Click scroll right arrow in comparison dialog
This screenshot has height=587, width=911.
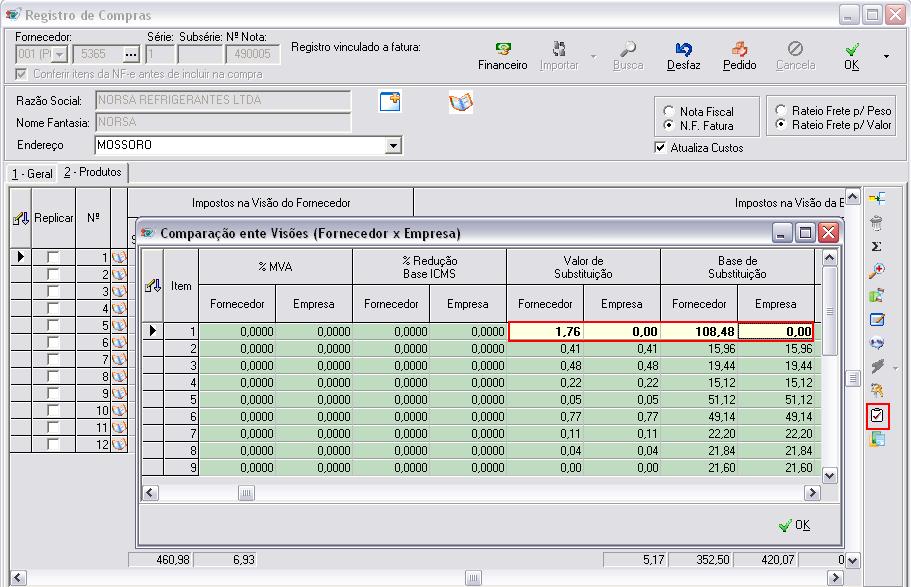812,493
